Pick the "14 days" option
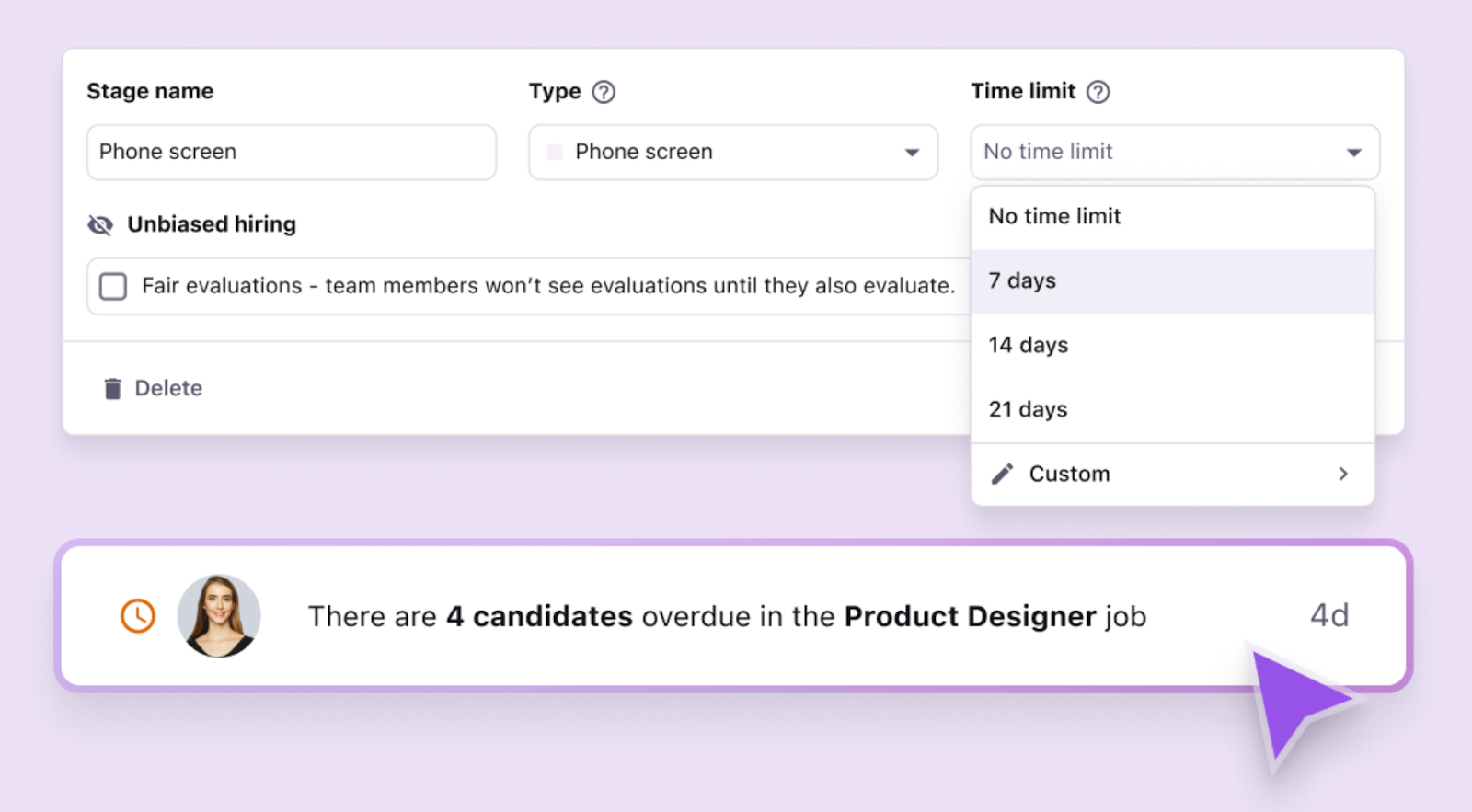 point(1029,346)
